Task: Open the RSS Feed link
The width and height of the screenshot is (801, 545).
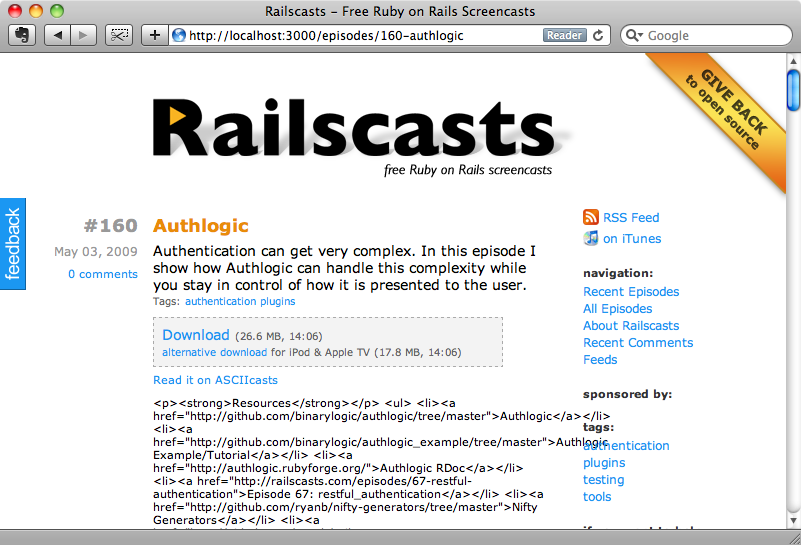Action: 631,218
